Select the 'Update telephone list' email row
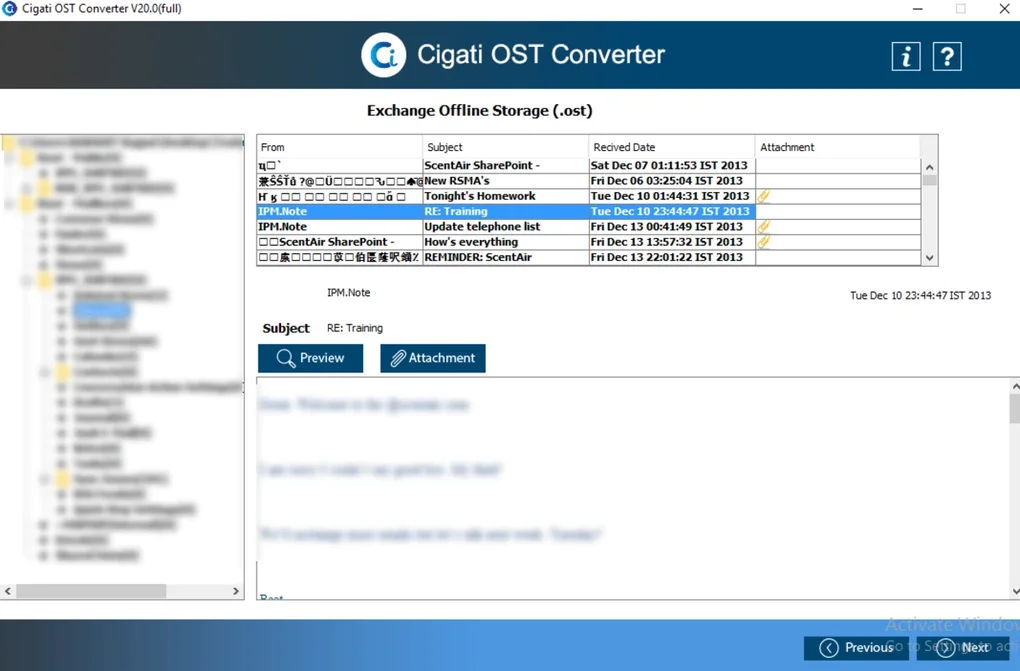The image size is (1020, 671). tap(589, 226)
